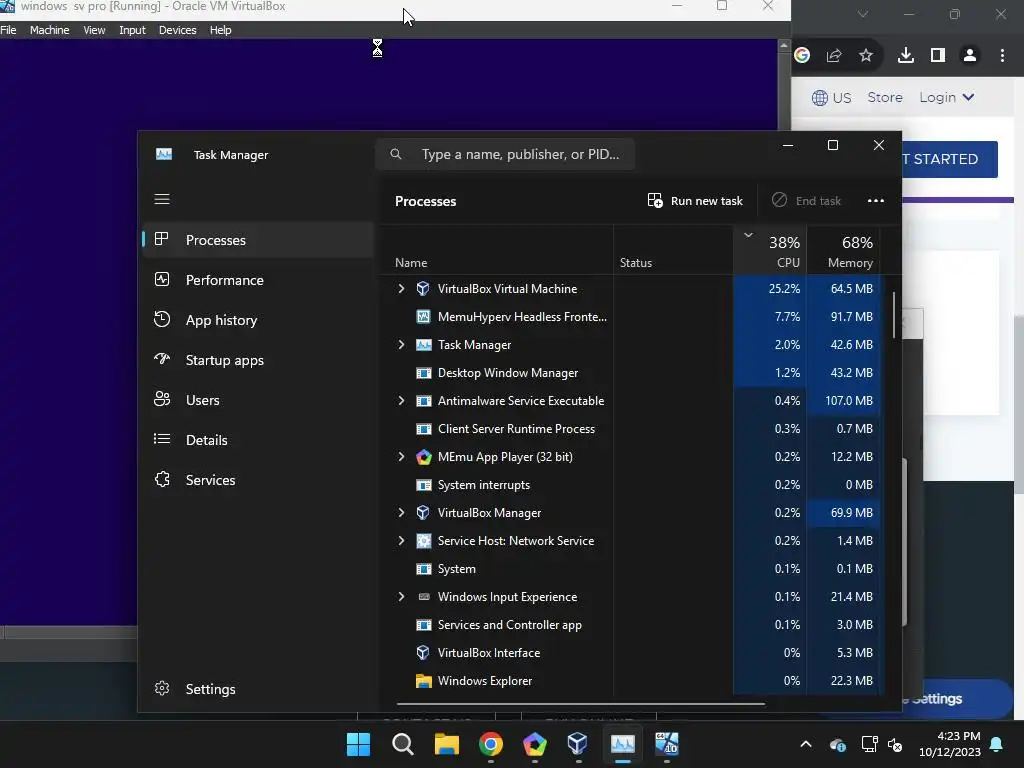The image size is (1024, 768).
Task: Click the Task Manager horizontal scrollbar
Action: (581, 704)
